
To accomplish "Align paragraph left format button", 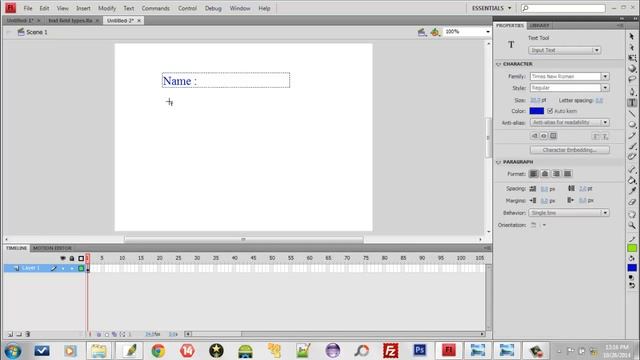I will click(533, 174).
